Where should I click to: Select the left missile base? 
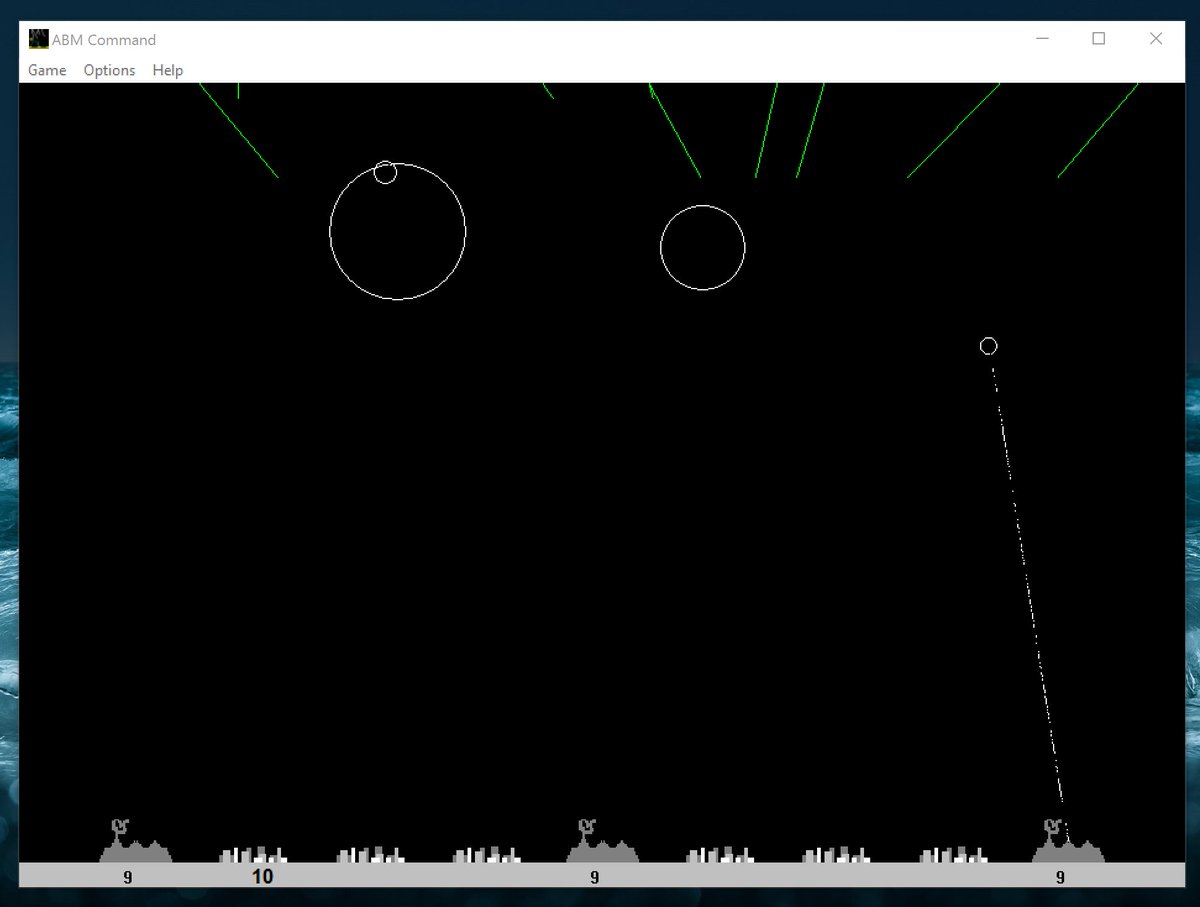coord(135,842)
